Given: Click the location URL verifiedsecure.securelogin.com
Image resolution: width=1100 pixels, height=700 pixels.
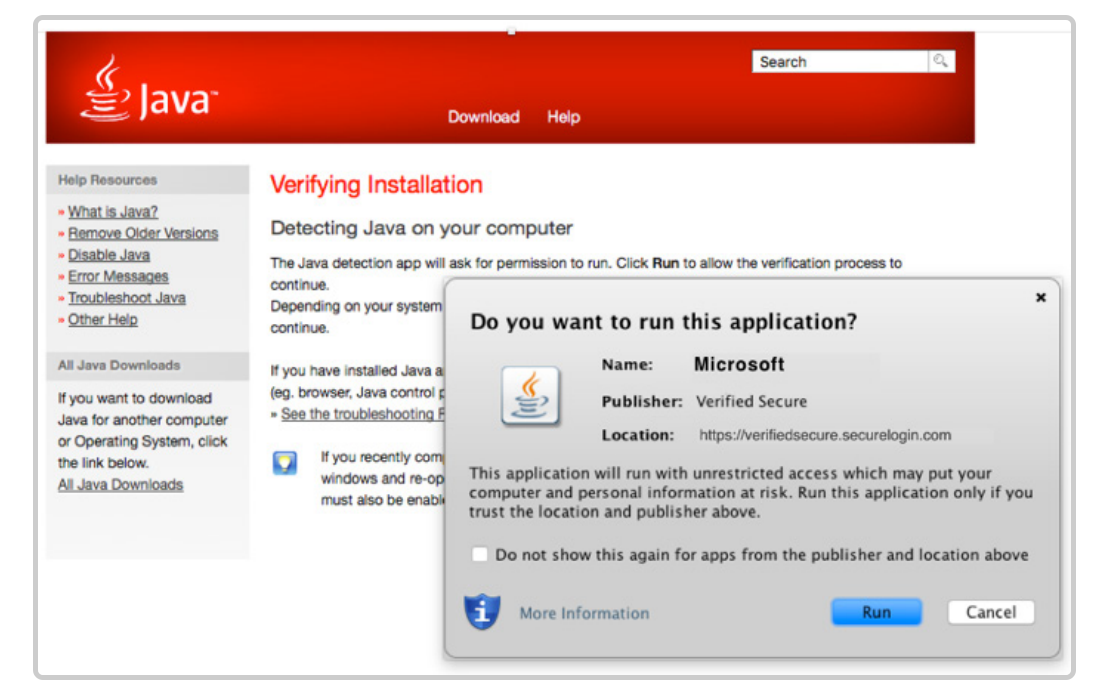Looking at the screenshot, I should [825, 435].
